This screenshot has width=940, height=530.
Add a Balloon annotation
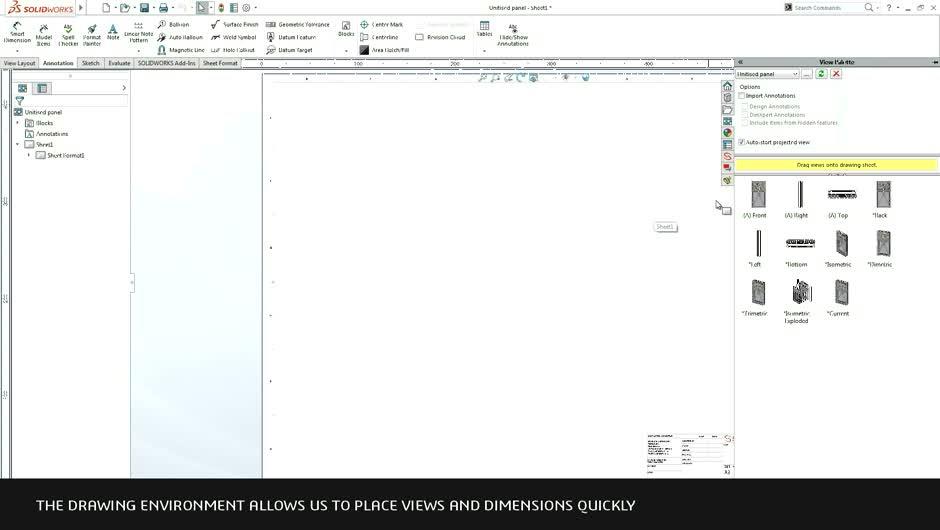pyautogui.click(x=172, y=24)
